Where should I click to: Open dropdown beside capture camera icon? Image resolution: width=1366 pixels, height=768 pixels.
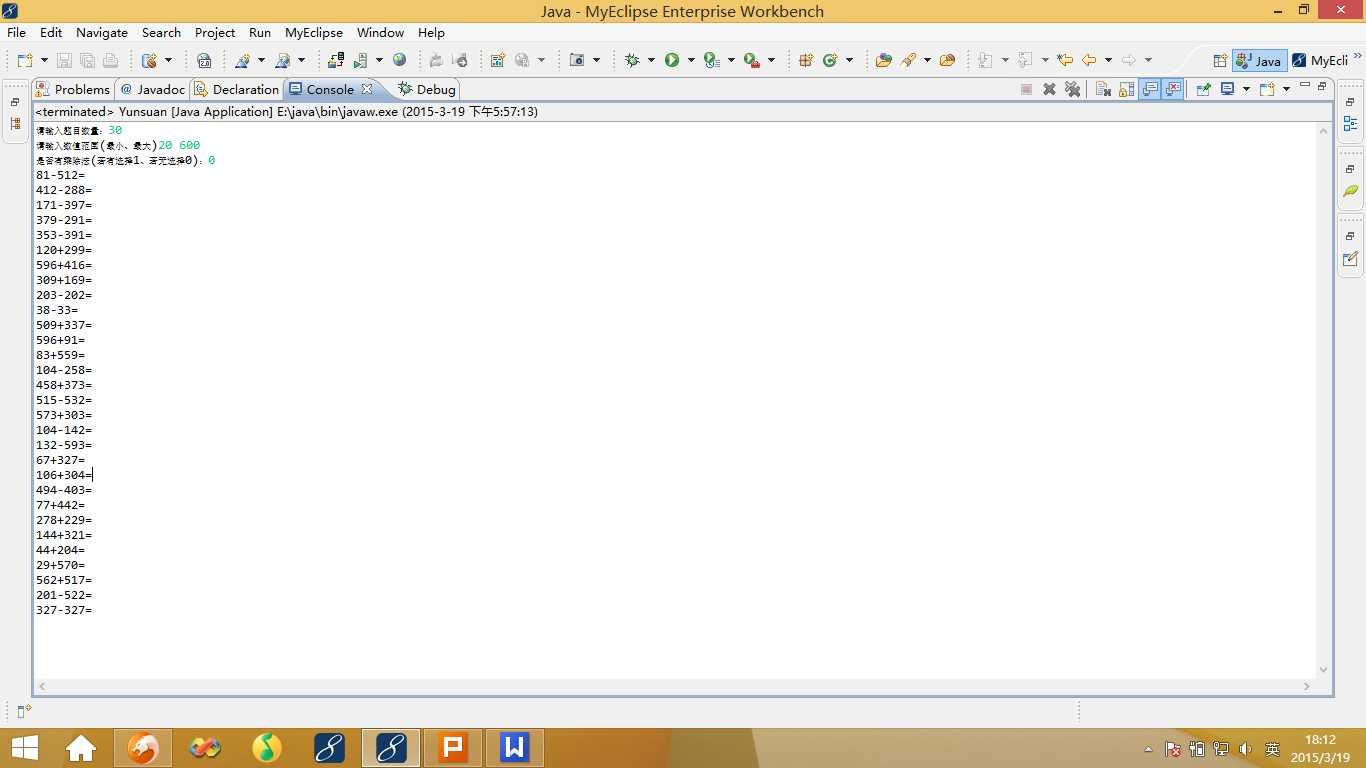596,60
